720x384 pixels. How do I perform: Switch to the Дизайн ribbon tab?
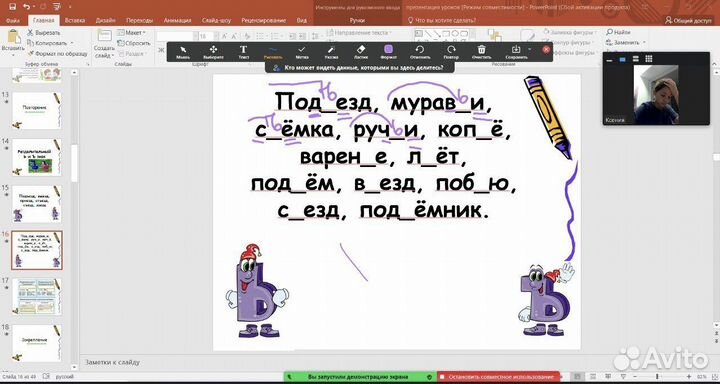(x=105, y=21)
